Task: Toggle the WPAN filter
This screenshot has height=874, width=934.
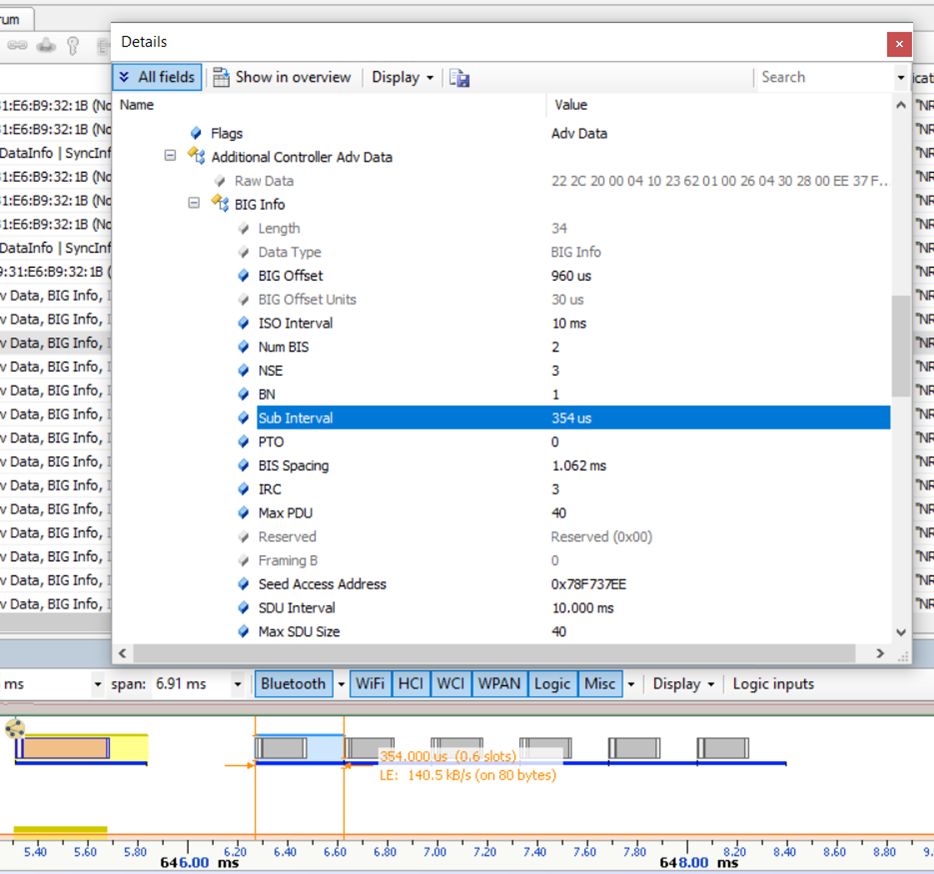Action: tap(498, 684)
